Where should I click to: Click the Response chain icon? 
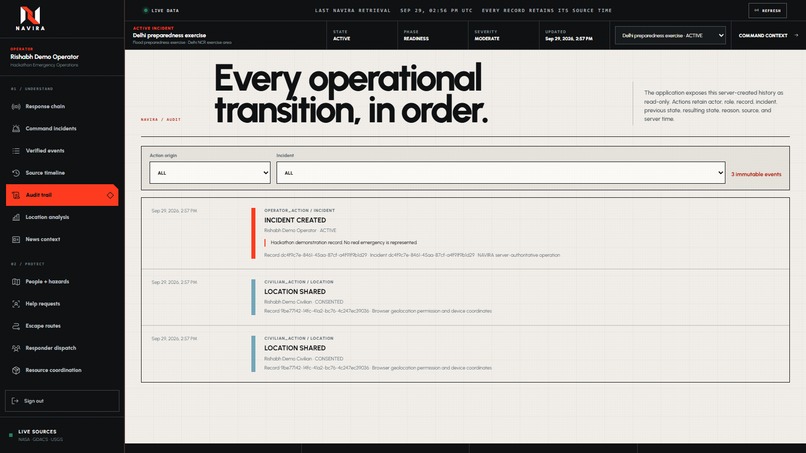point(16,106)
